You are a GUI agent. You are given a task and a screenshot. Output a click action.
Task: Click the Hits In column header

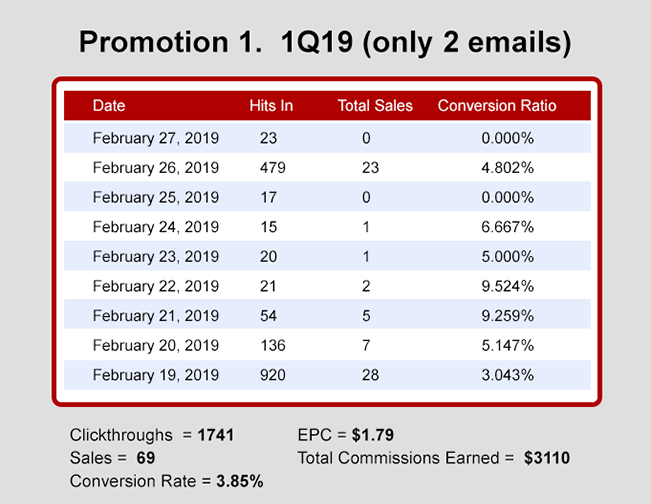(x=270, y=105)
